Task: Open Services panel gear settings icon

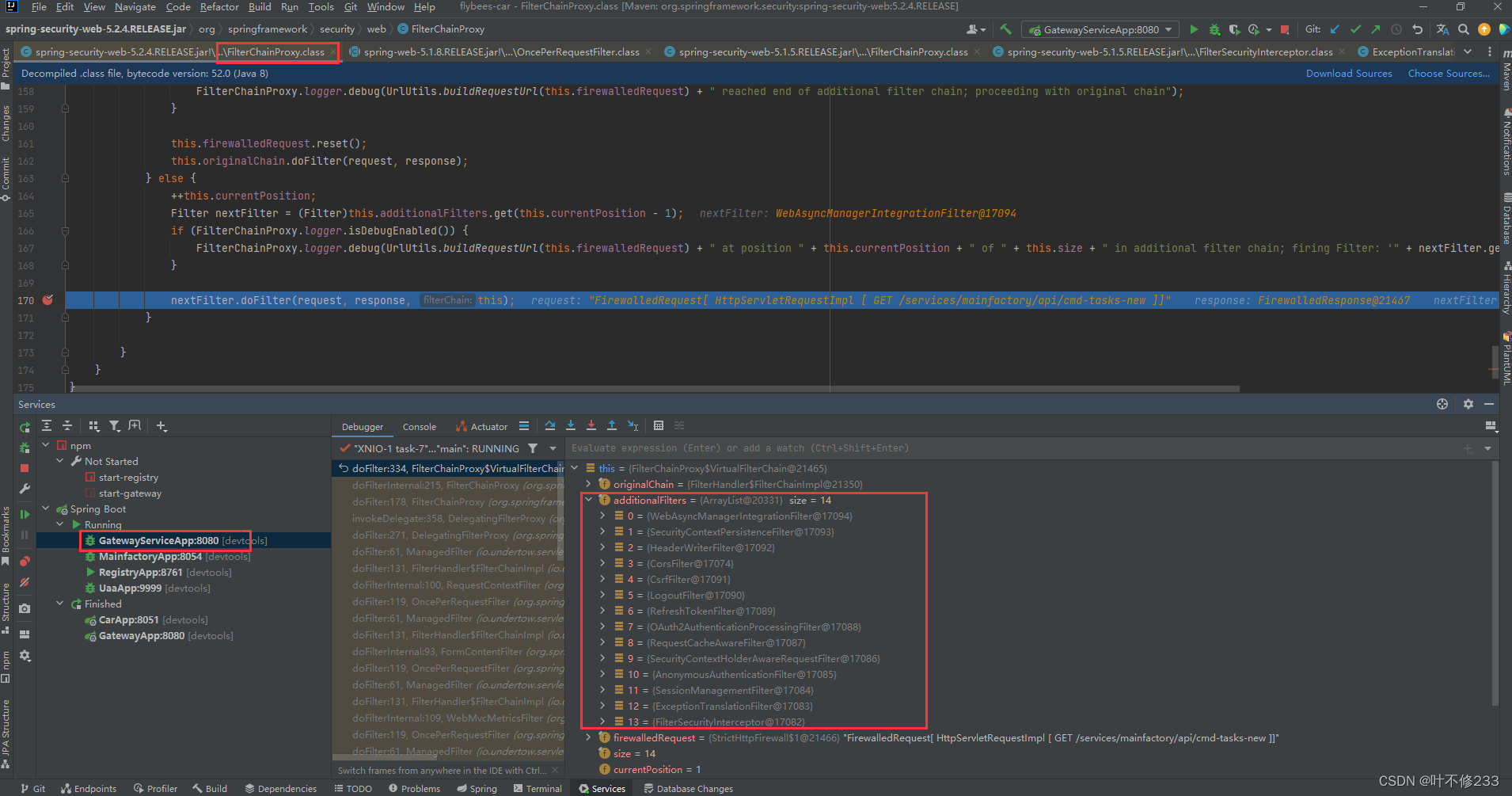Action: pyautogui.click(x=1468, y=404)
